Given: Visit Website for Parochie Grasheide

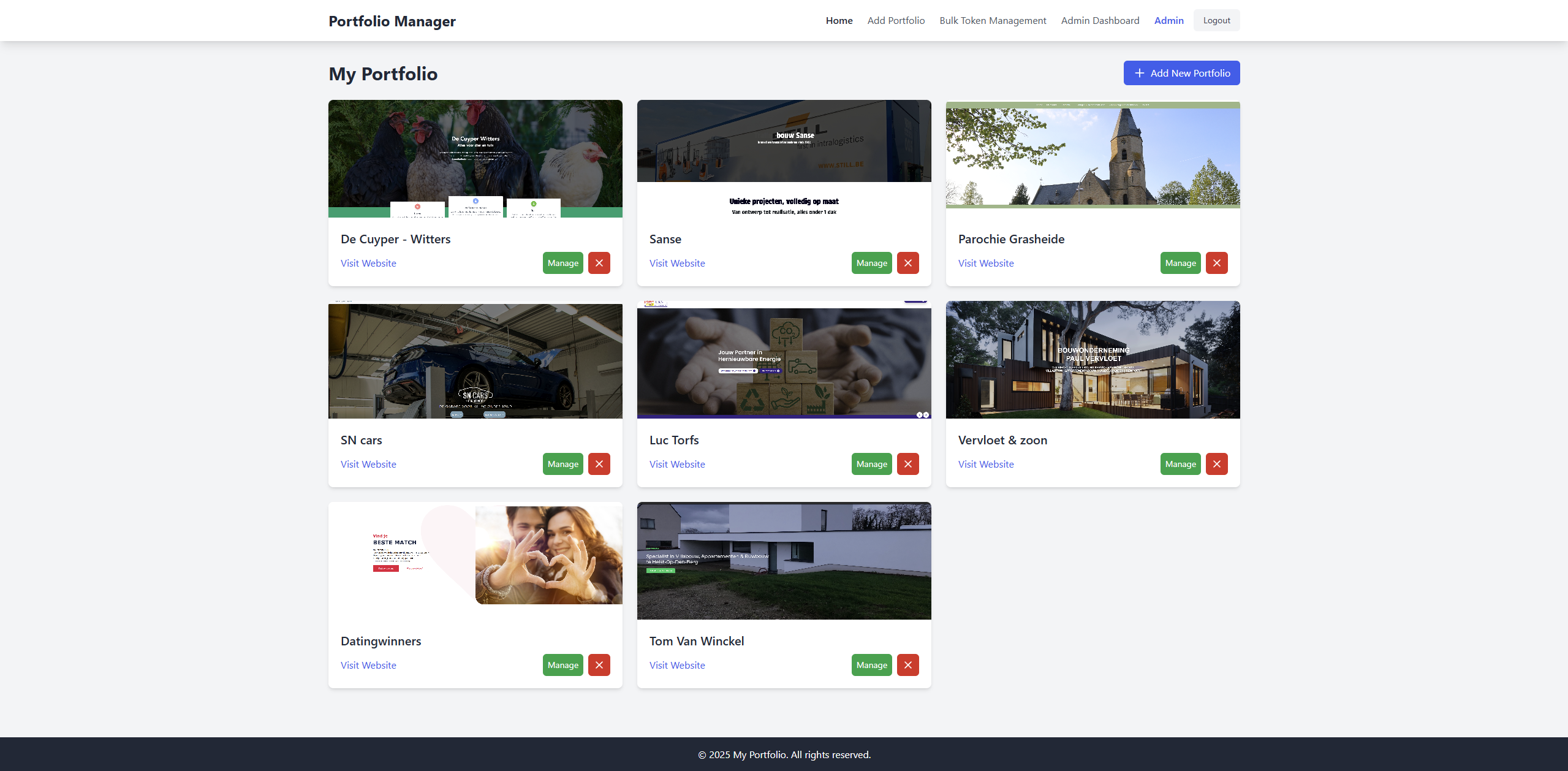Looking at the screenshot, I should tap(986, 263).
